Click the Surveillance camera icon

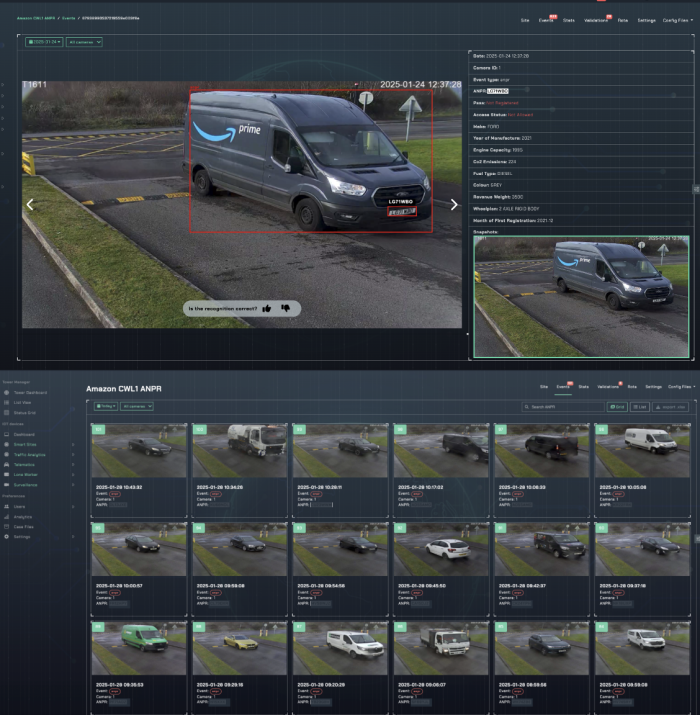coord(6,485)
